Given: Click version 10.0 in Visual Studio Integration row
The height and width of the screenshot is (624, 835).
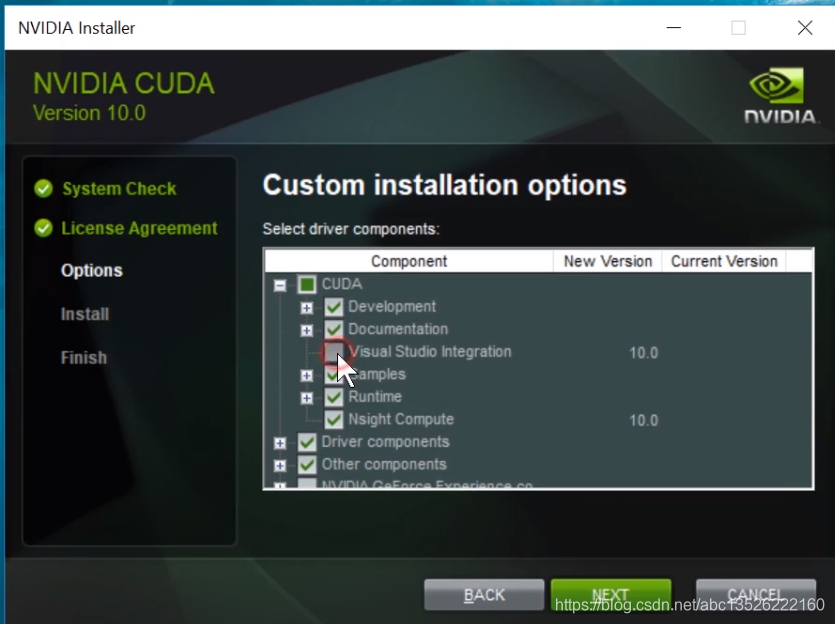Looking at the screenshot, I should 643,353.
